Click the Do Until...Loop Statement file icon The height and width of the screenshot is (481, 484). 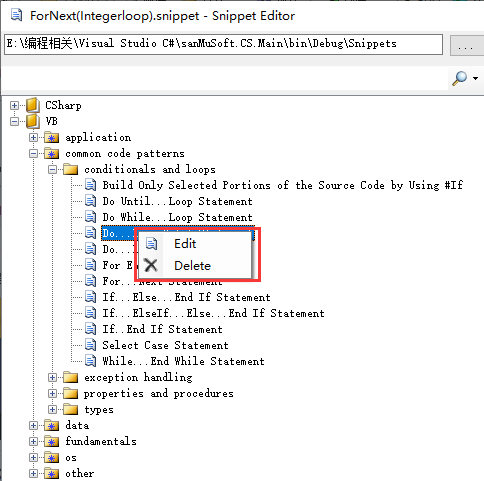90,201
